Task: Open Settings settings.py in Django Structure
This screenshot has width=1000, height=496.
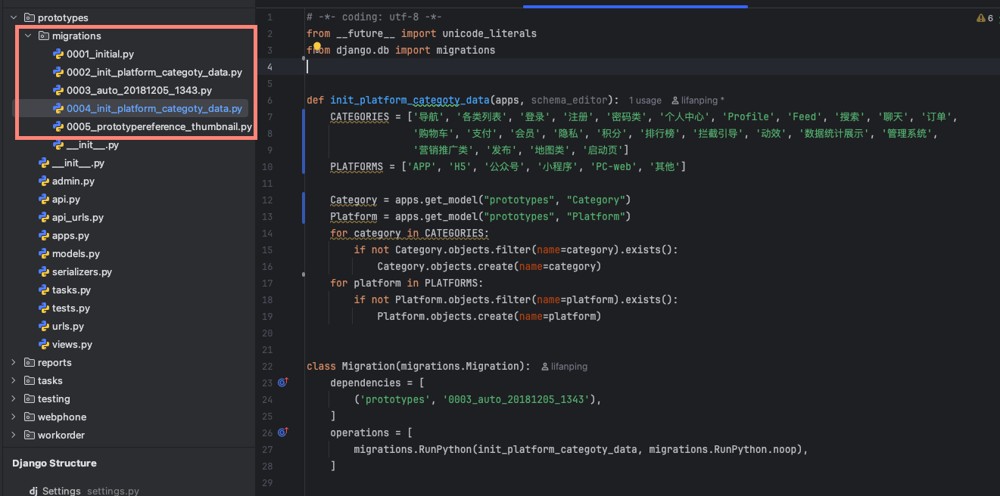Action: (84, 491)
